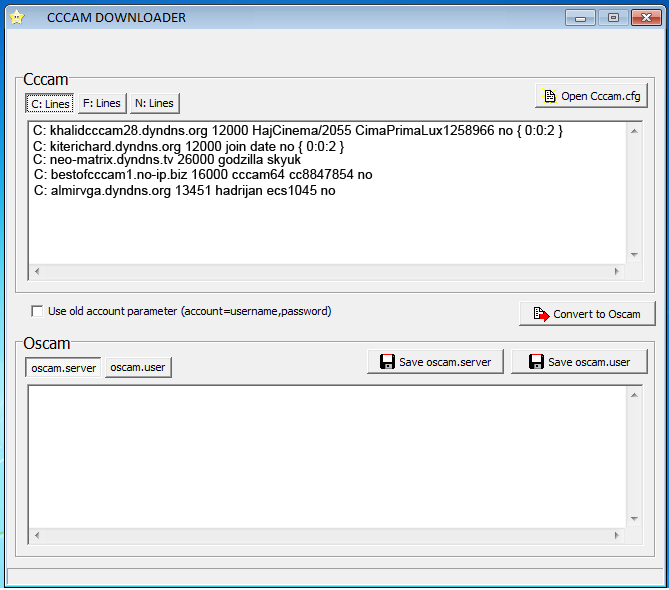The image size is (669, 590).
Task: Switch to the F: Lines tab
Action: pos(102,103)
